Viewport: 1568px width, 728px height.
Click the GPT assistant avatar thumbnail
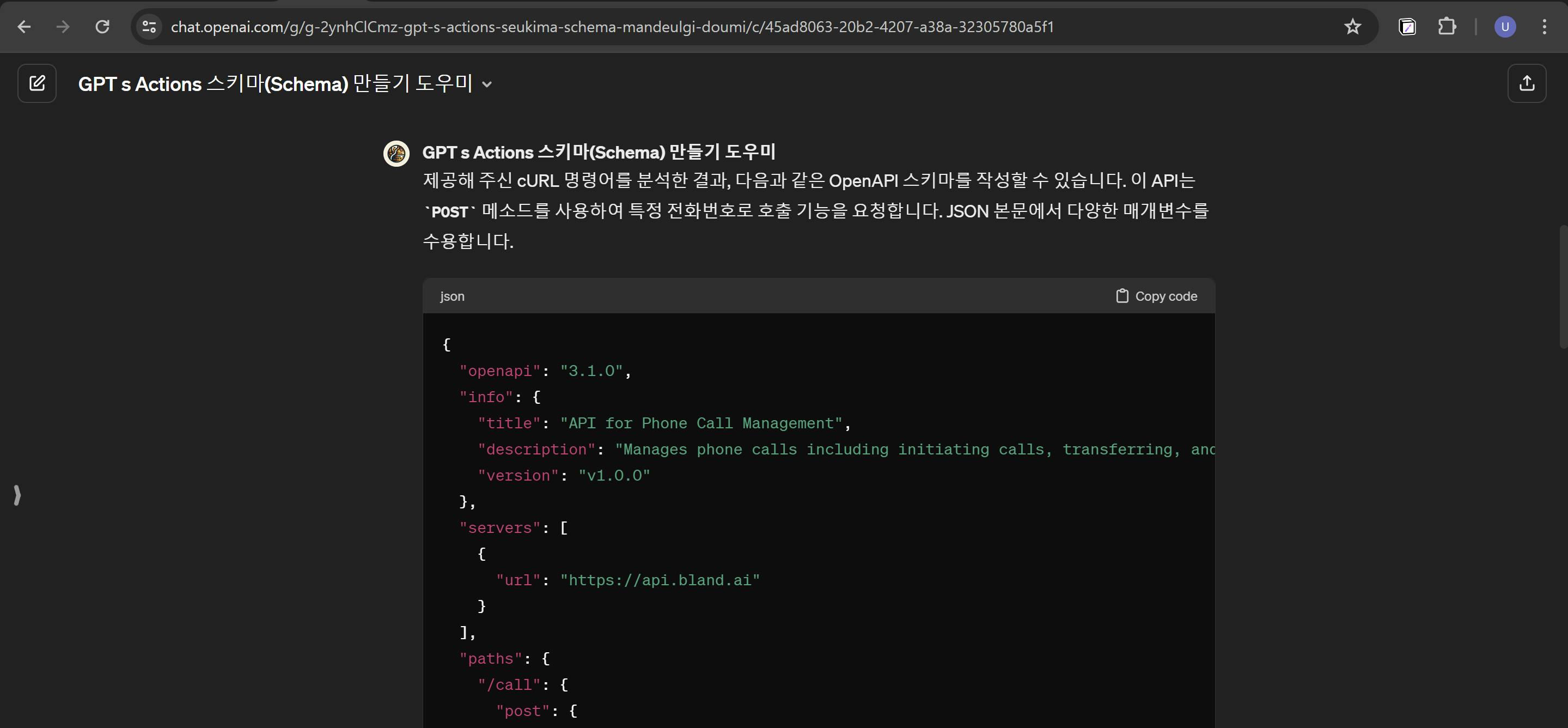click(x=396, y=154)
